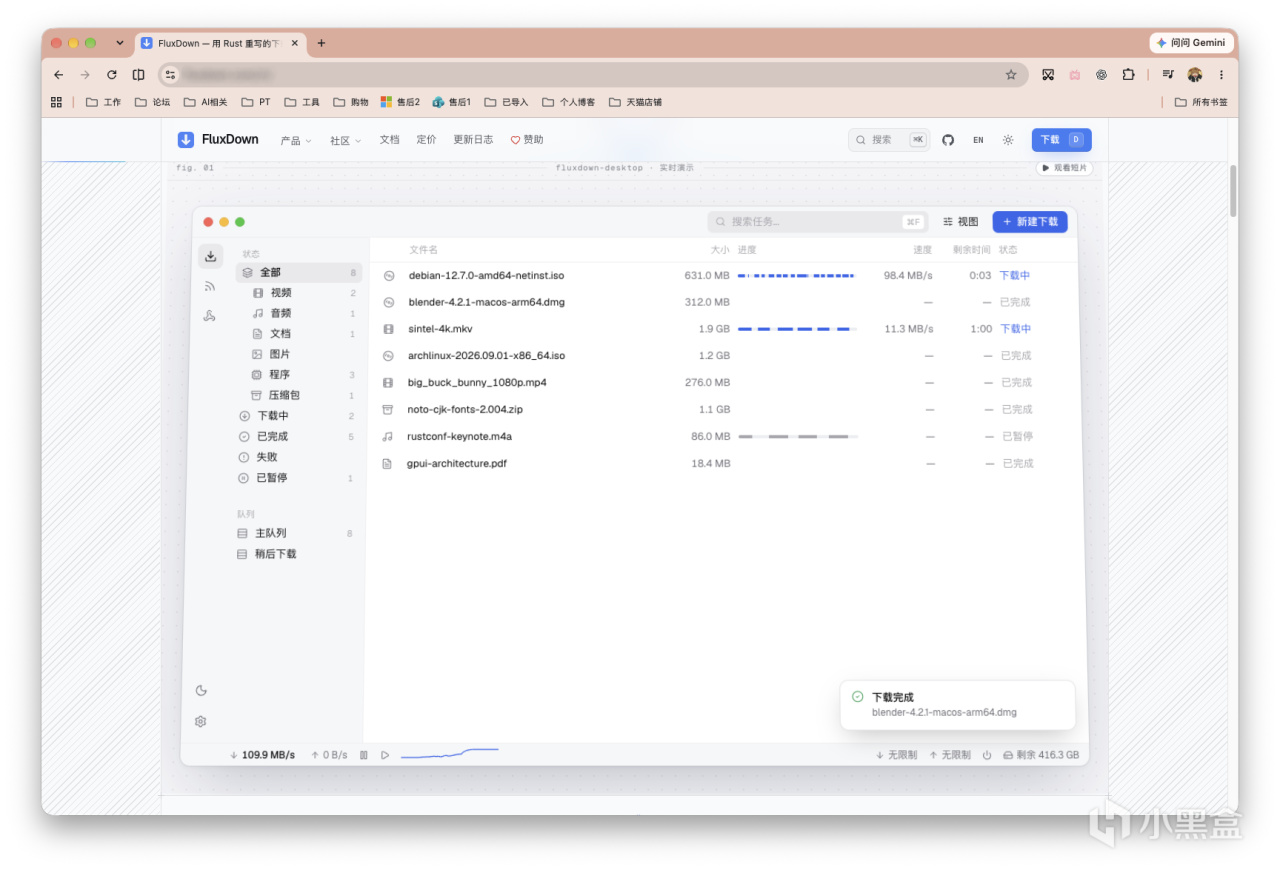Screen dimensions: 1280x870
Task: Open the 视图 view options
Action: [960, 222]
